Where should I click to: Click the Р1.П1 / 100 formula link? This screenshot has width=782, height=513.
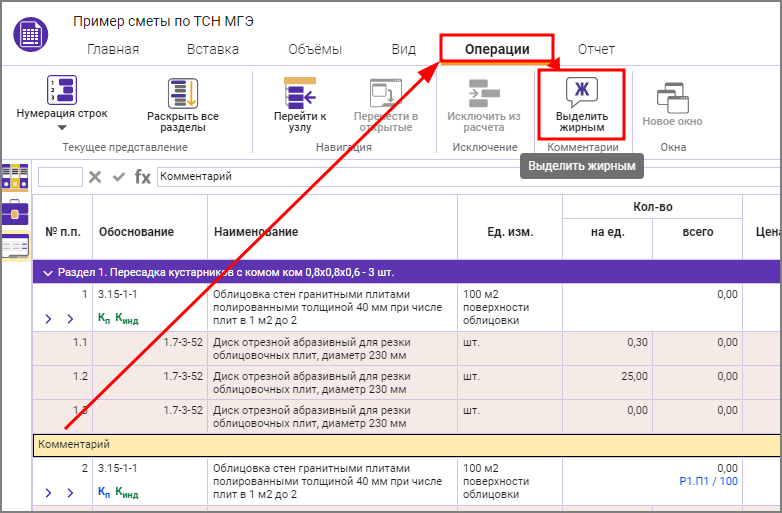click(x=708, y=481)
